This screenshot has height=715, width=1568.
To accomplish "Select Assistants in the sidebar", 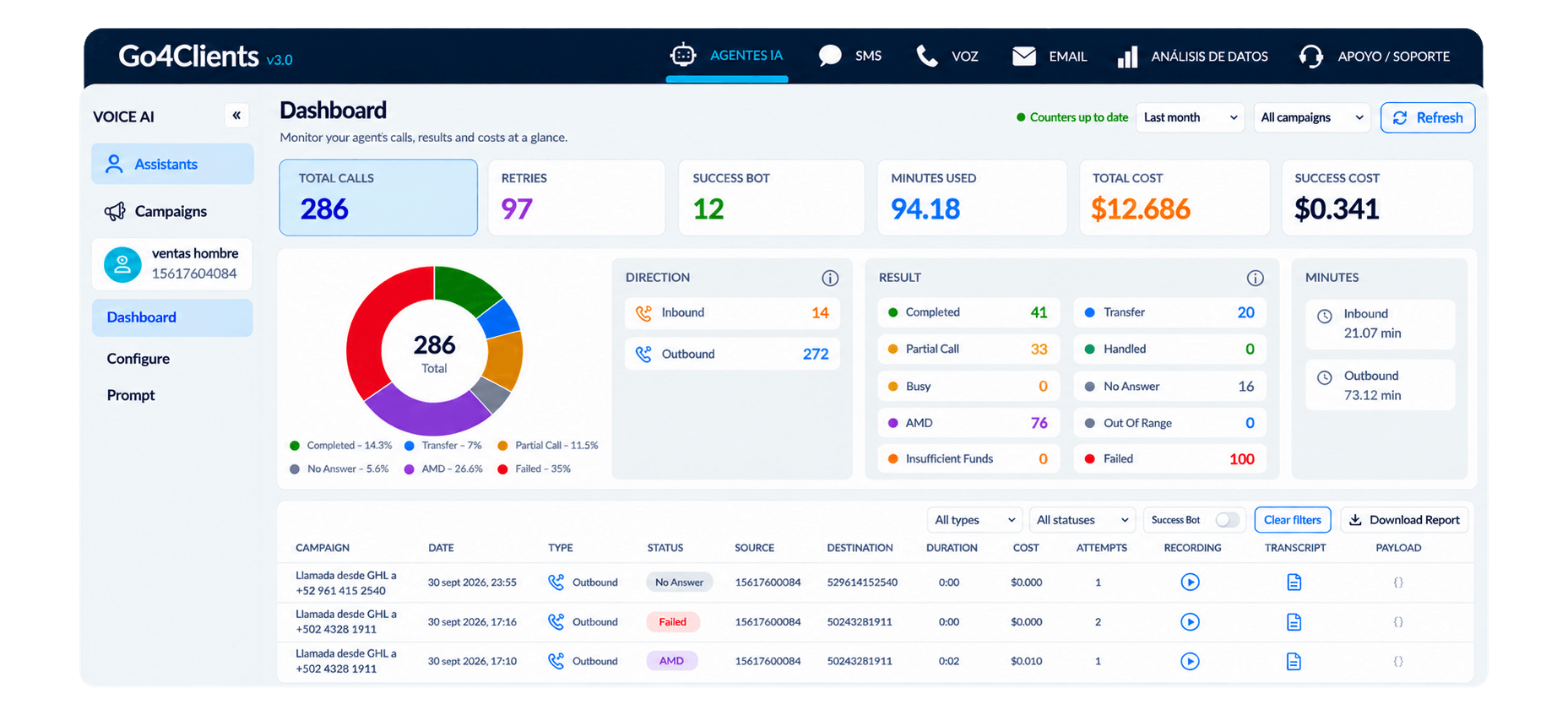I will pos(172,164).
